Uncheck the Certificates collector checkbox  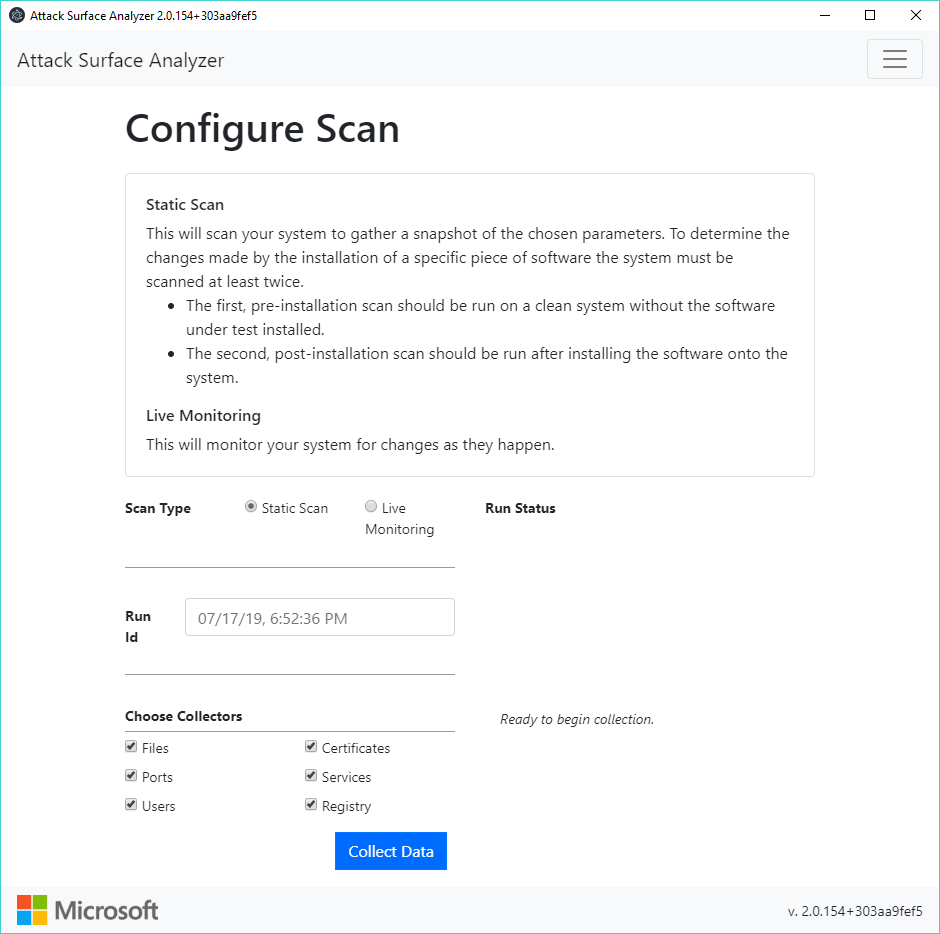(x=311, y=746)
